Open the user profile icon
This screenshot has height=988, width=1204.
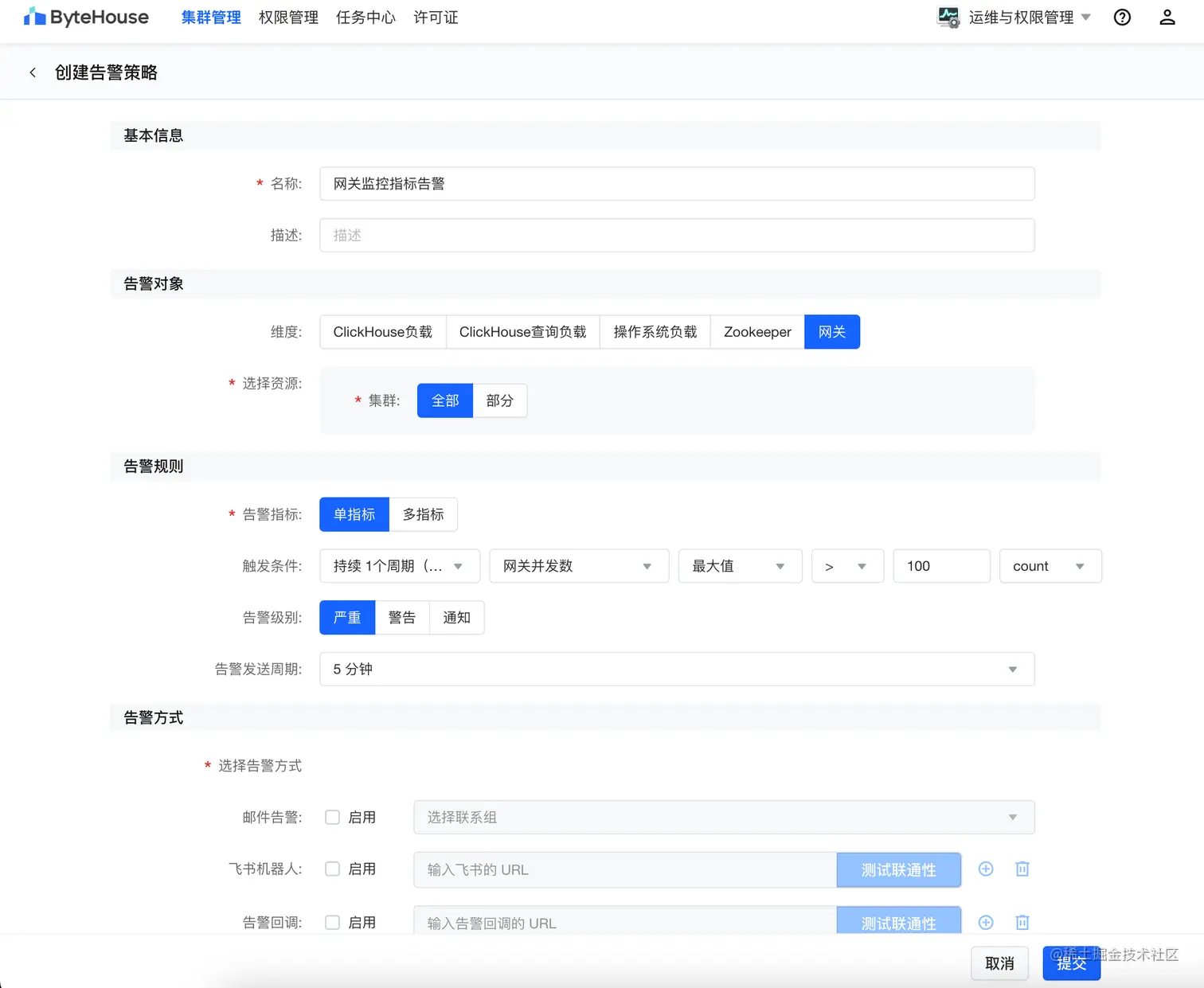coord(1167,17)
